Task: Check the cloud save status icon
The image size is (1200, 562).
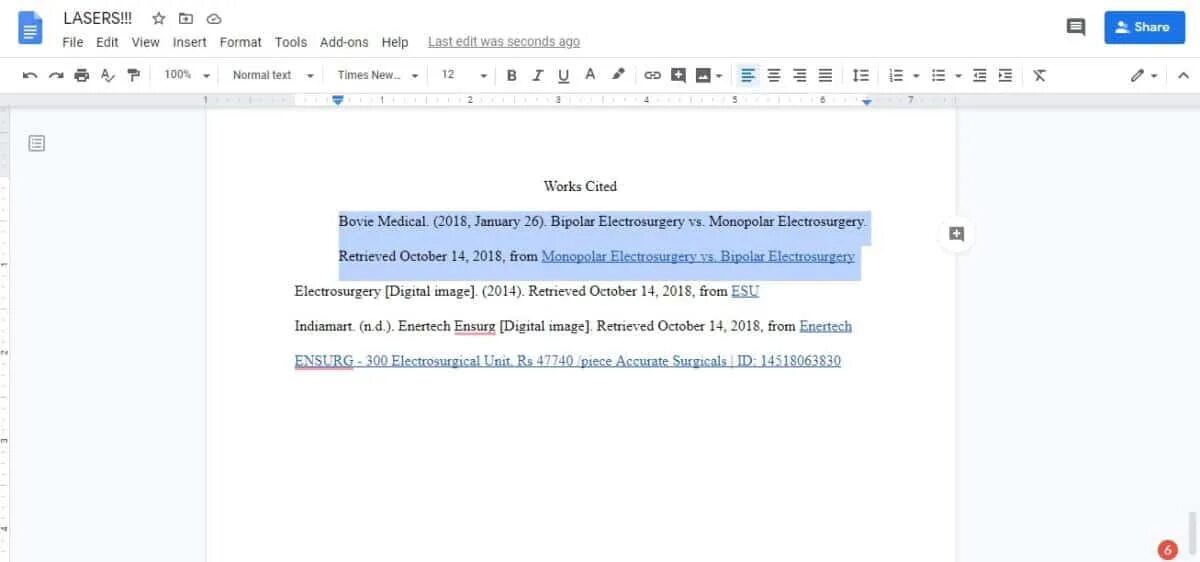Action: tap(214, 19)
